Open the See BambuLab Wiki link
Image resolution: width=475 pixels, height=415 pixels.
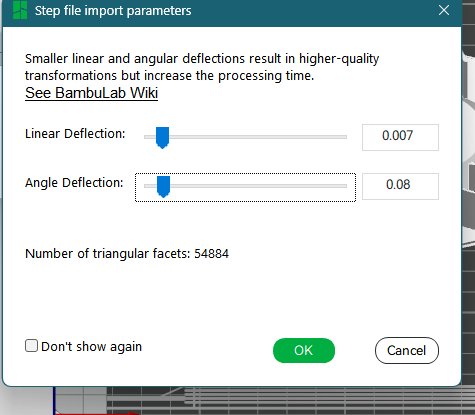coord(91,93)
